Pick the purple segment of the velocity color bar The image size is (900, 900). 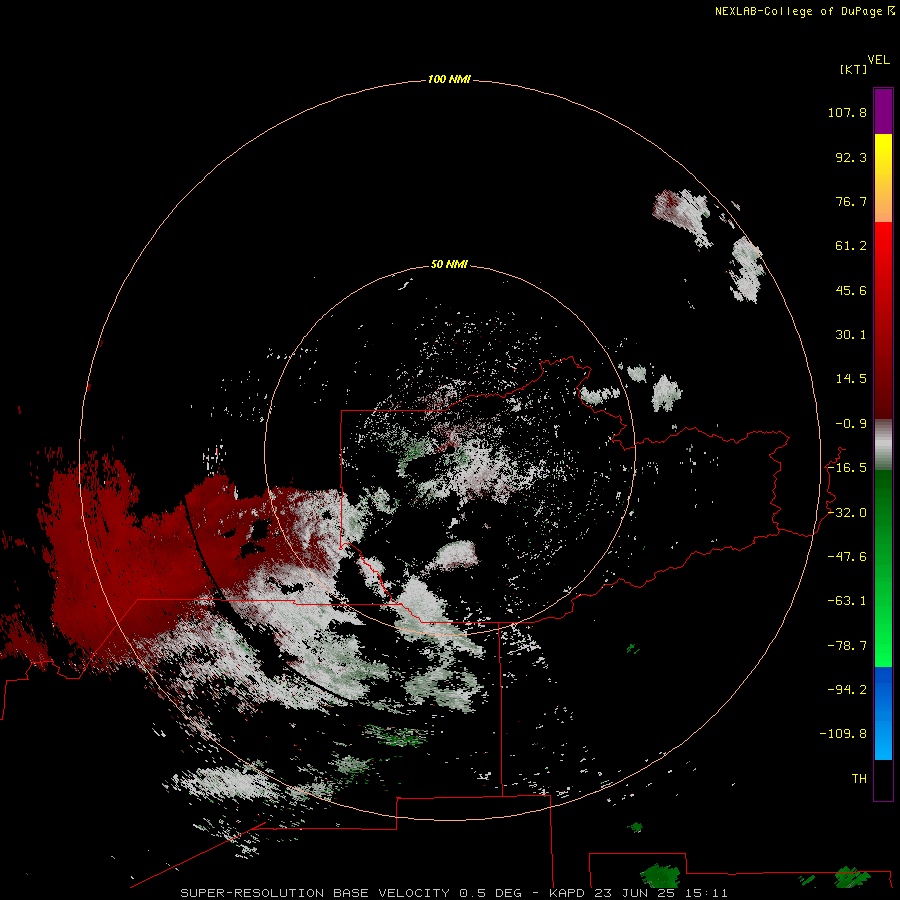[x=883, y=111]
